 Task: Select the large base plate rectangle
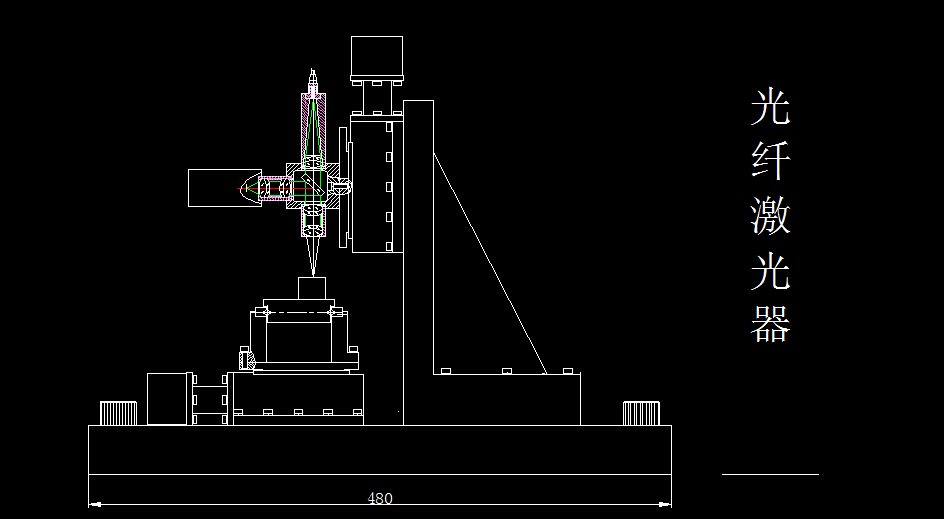pyautogui.click(x=380, y=450)
